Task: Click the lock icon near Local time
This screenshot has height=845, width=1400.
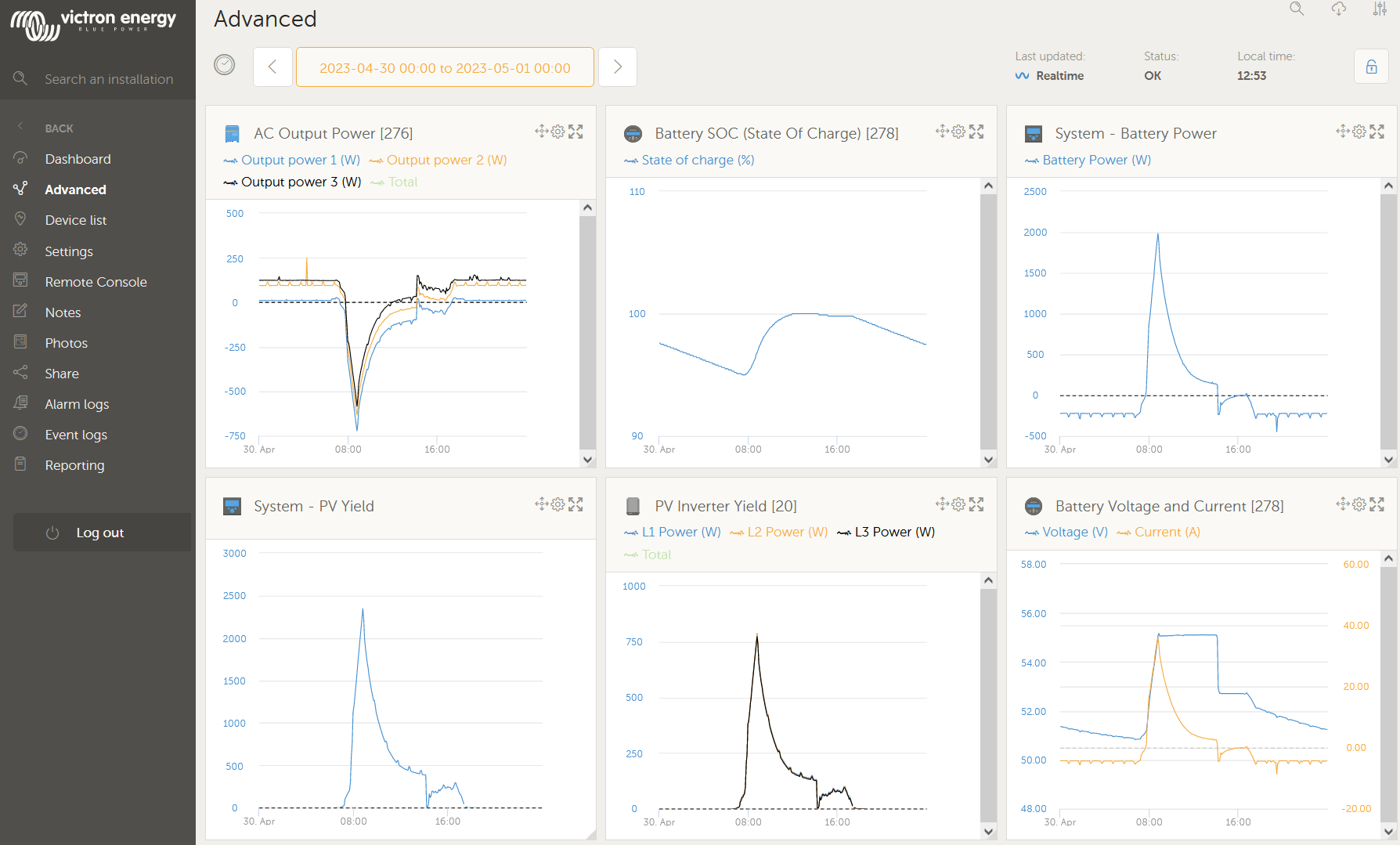Action: pos(1372,67)
